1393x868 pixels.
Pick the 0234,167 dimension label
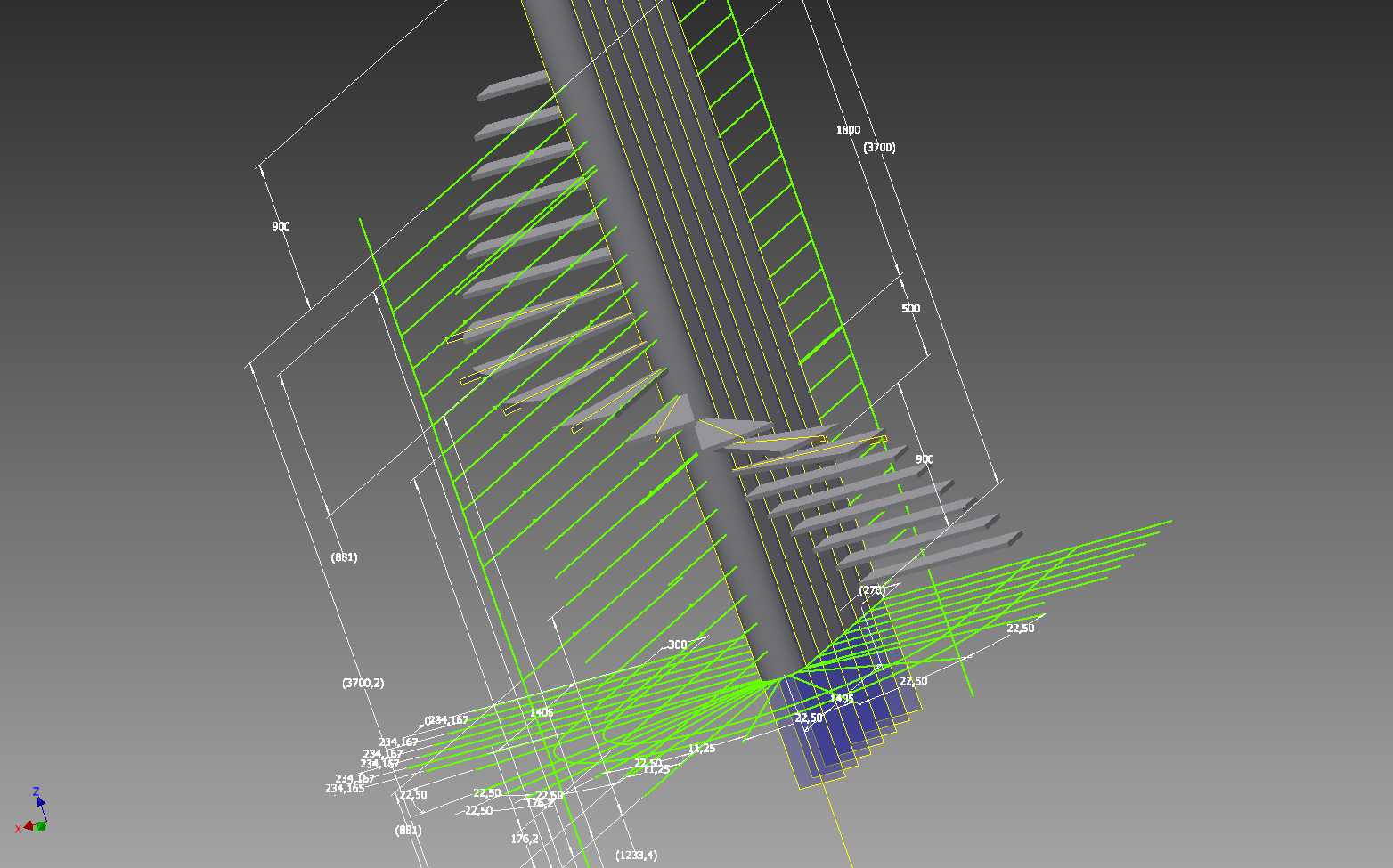(447, 720)
